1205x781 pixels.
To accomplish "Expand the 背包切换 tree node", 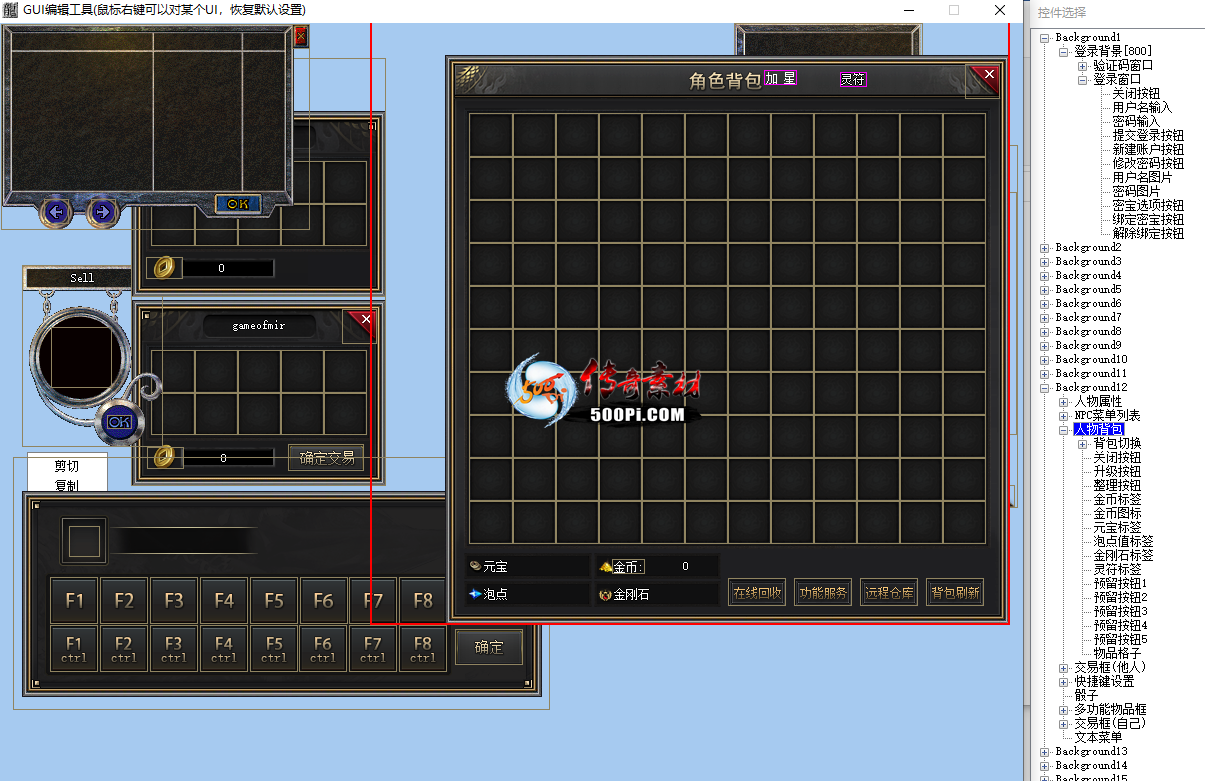I will (1083, 444).
